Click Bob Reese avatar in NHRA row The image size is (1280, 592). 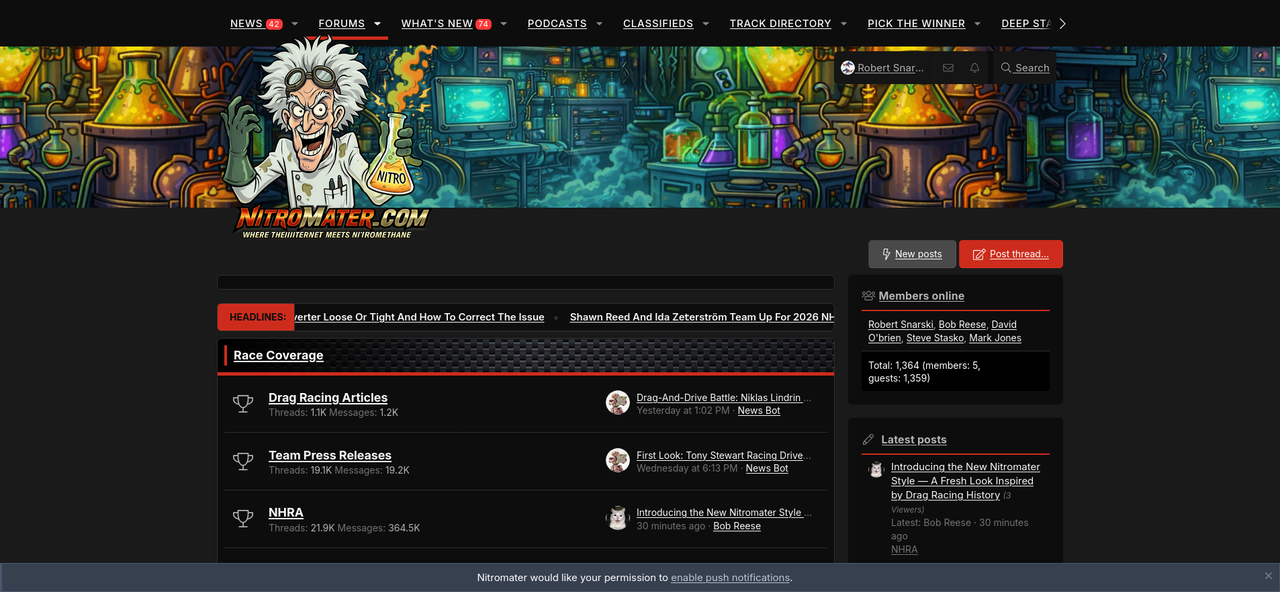click(x=618, y=518)
